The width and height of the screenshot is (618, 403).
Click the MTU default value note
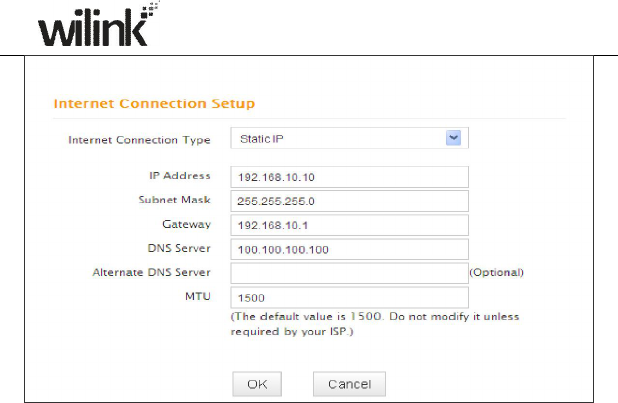[375, 323]
